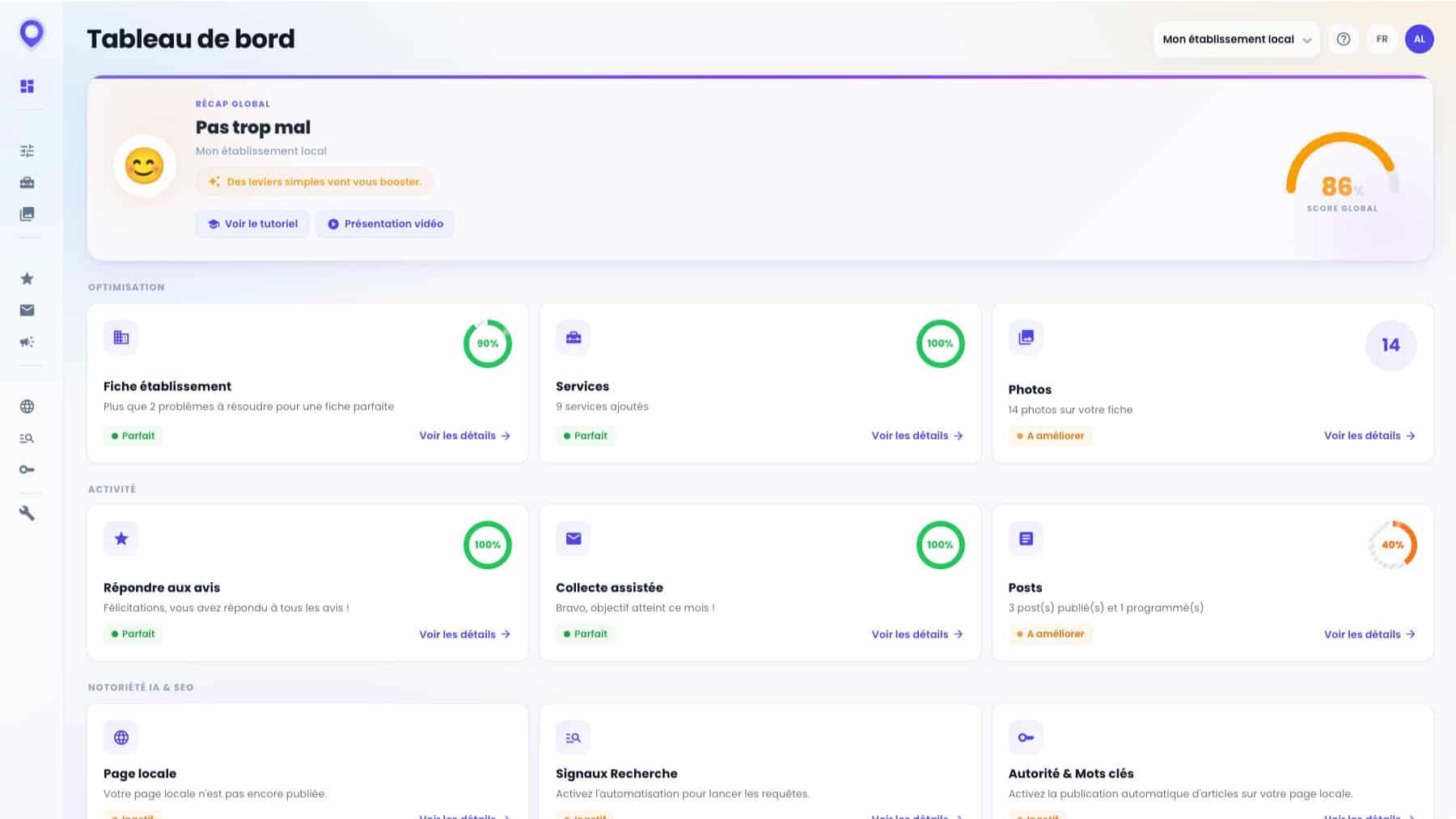This screenshot has height=819, width=1456.
Task: Open Voir les détails for Photos
Action: click(1369, 436)
